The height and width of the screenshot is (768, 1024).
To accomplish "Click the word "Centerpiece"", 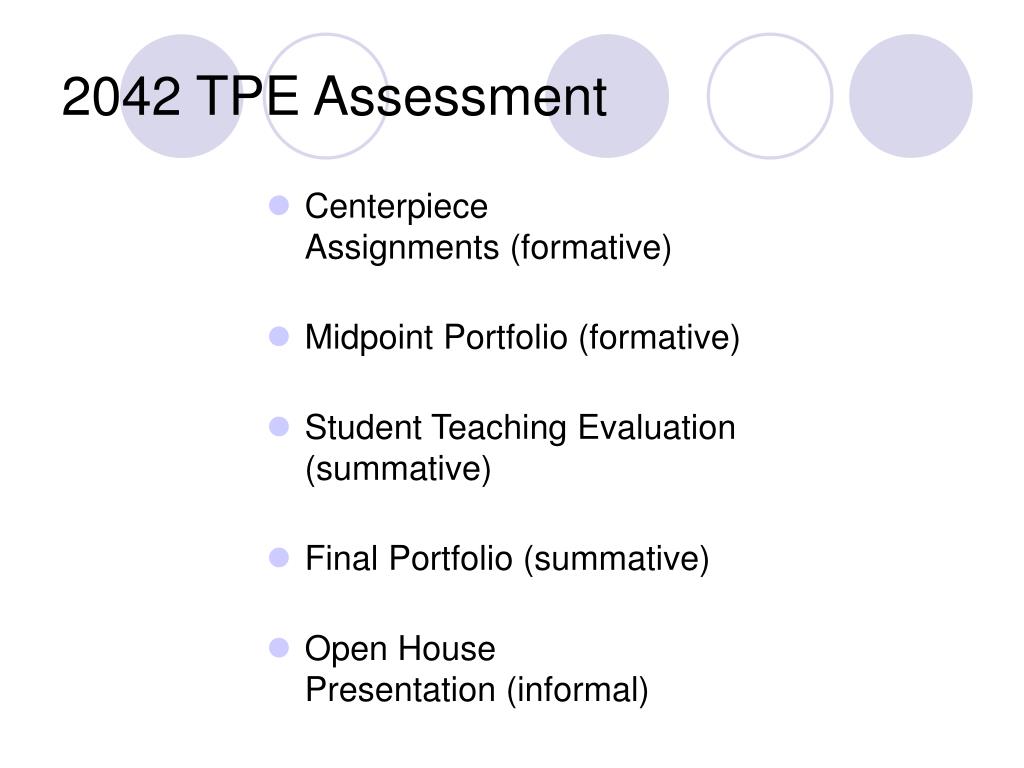I will tap(396, 208).
